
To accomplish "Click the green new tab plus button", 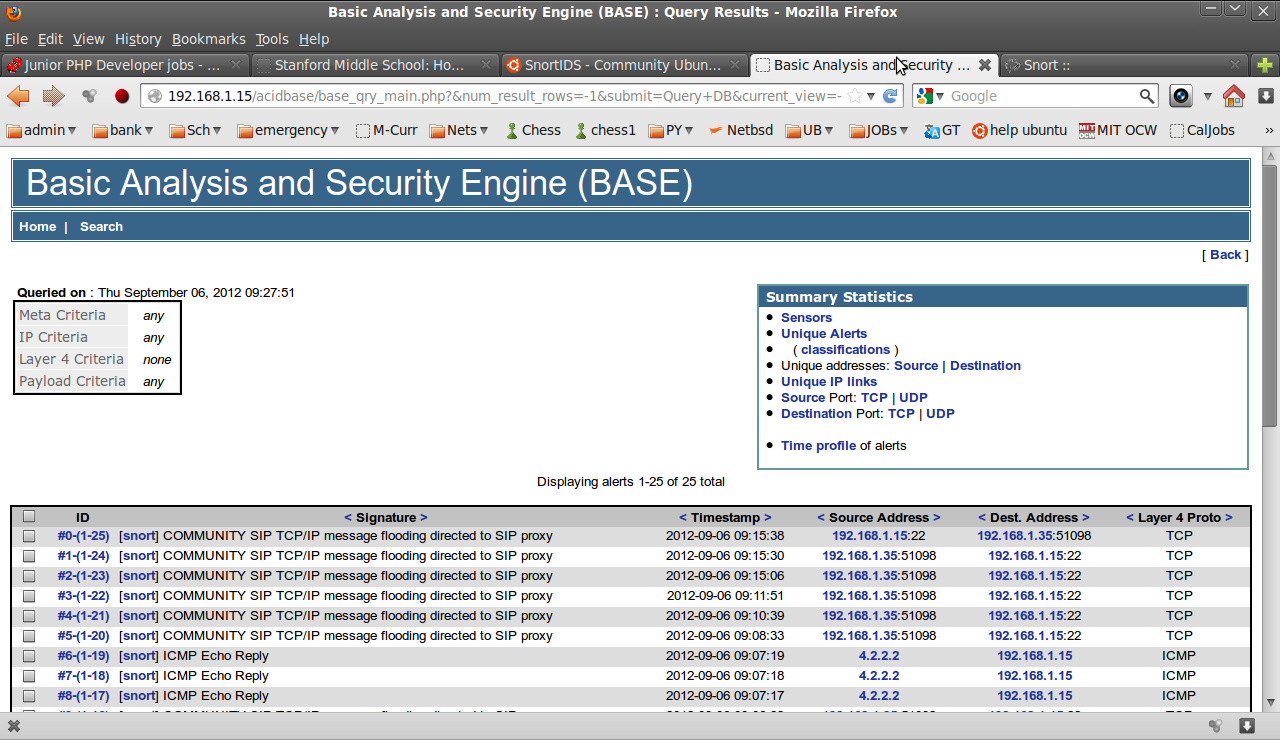I will [1265, 65].
